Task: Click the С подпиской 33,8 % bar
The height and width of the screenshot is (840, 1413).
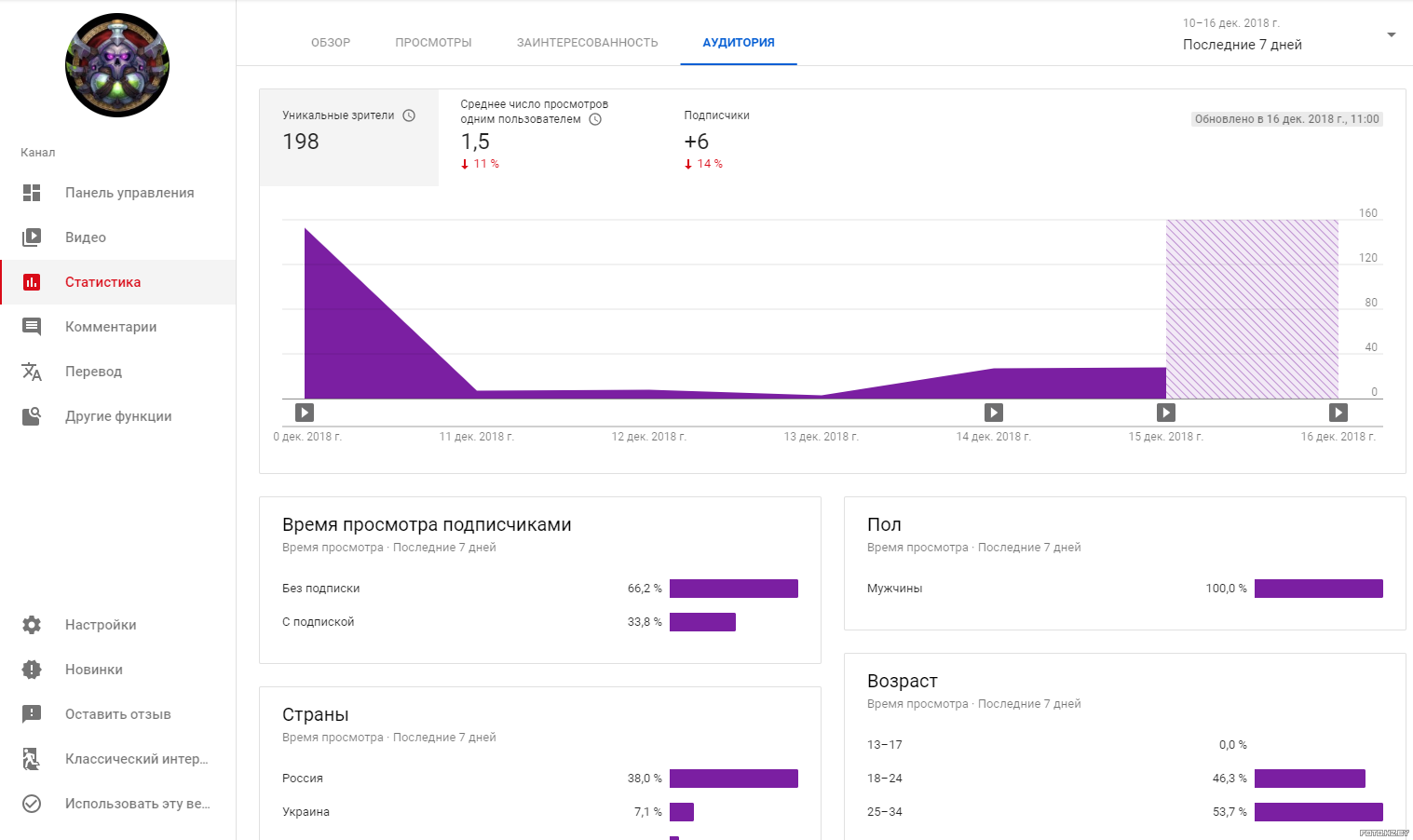Action: (x=702, y=622)
